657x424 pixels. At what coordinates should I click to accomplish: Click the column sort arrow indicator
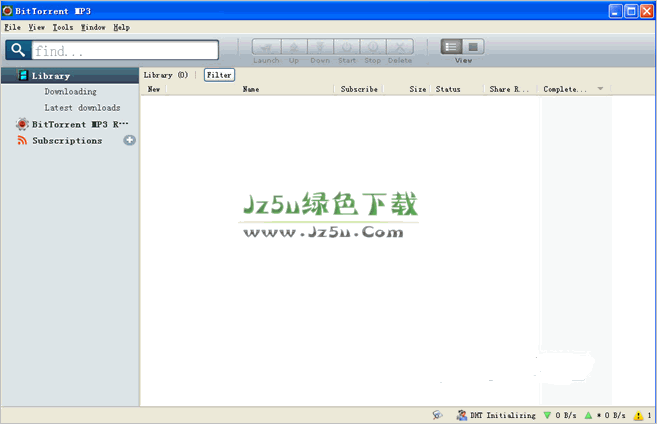coord(600,89)
